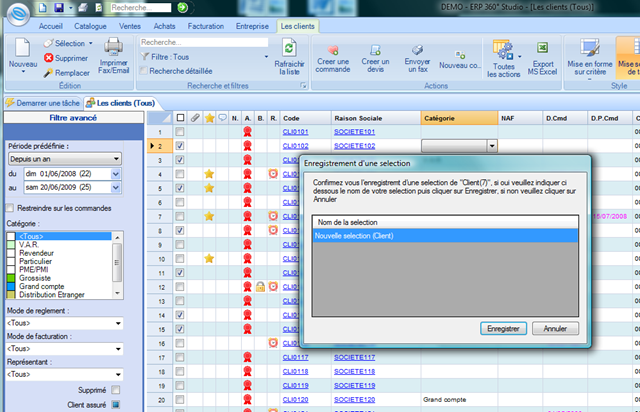640x412 pixels.
Task: Click Créer une commande icon
Action: tap(333, 50)
